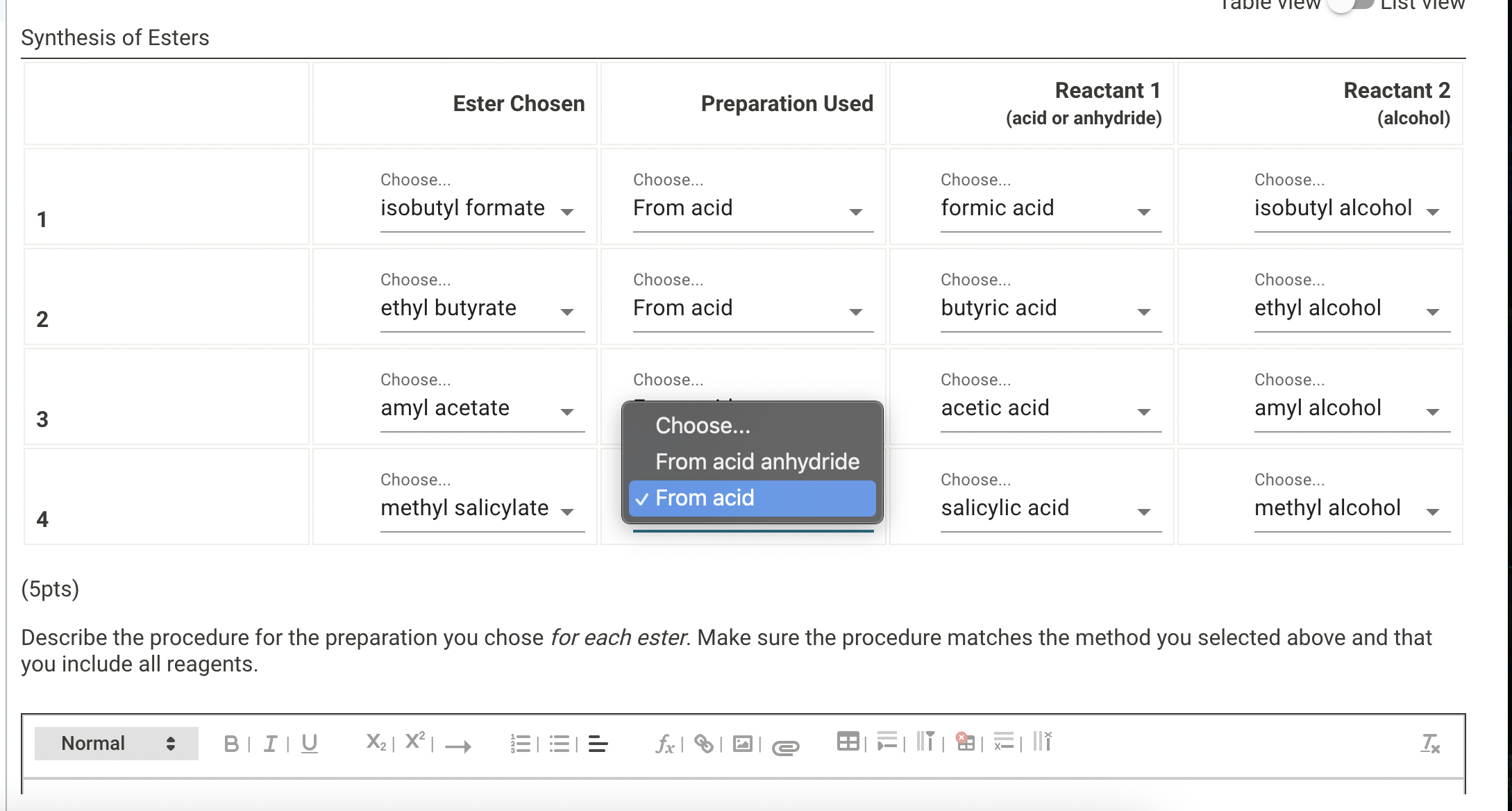Apply italic formatting
The image size is (1512, 811).
coord(269,743)
